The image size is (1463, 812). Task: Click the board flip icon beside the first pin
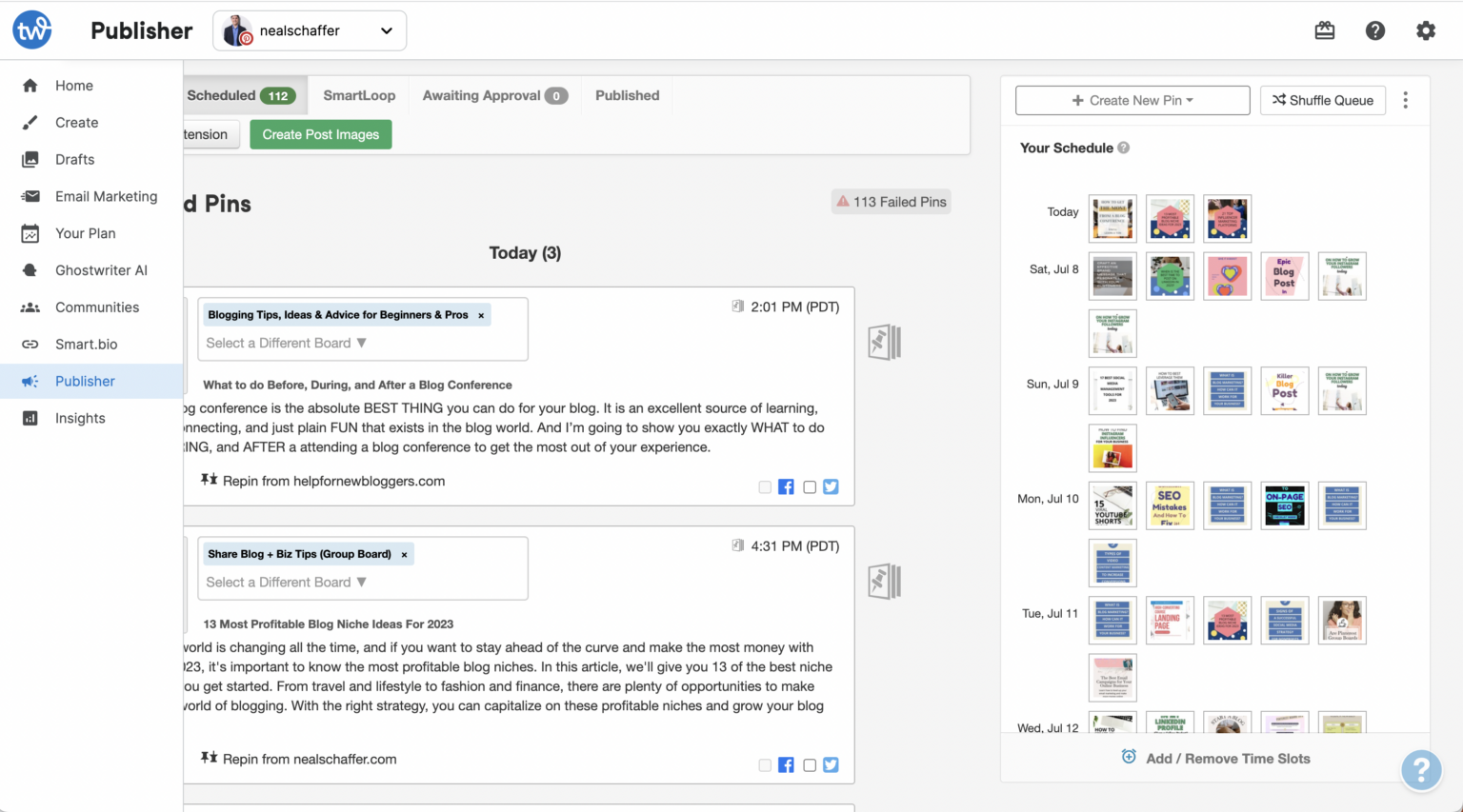[884, 342]
